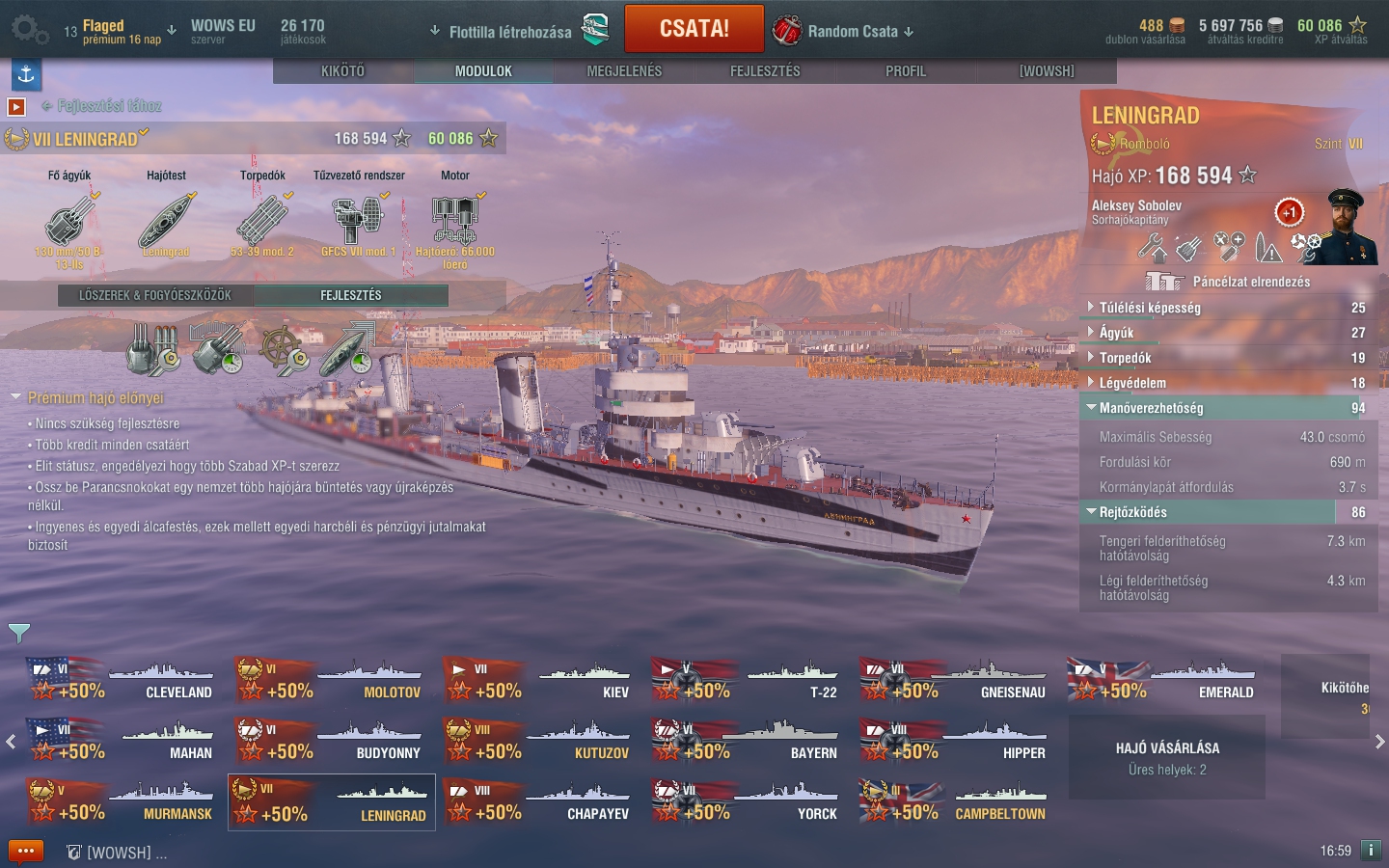Viewport: 1389px width, 868px height.
Task: Select the KUTUZOV ship in carousel
Action: (x=540, y=741)
